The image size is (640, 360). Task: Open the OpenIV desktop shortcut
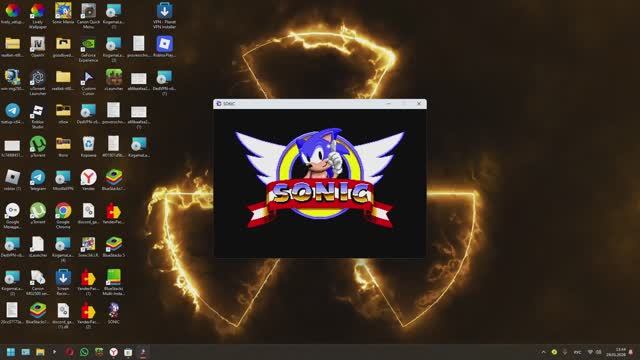click(38, 44)
